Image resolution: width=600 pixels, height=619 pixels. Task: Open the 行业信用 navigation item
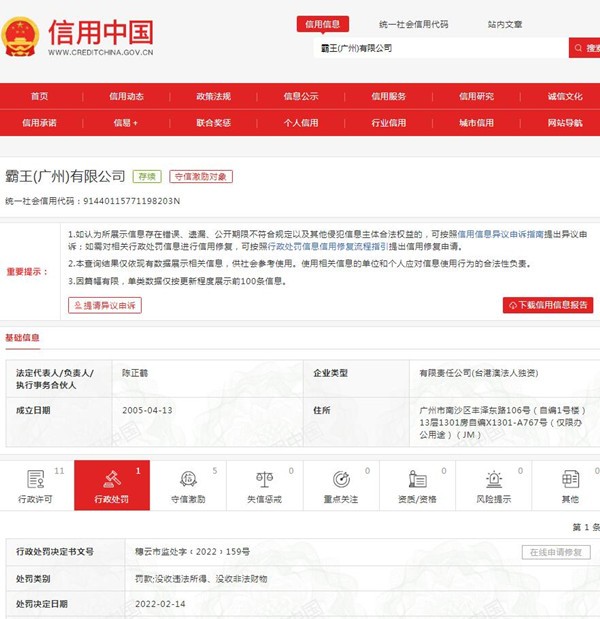pyautogui.click(x=388, y=123)
